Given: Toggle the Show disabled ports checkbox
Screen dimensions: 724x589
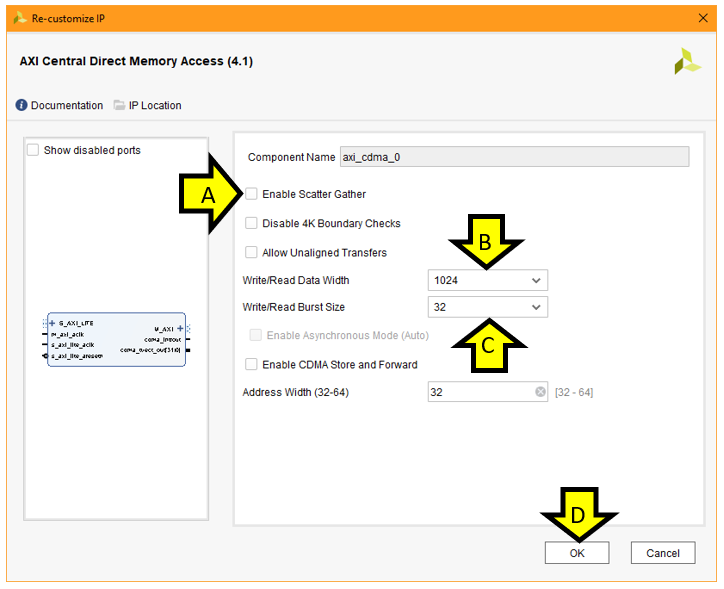Looking at the screenshot, I should click(33, 150).
